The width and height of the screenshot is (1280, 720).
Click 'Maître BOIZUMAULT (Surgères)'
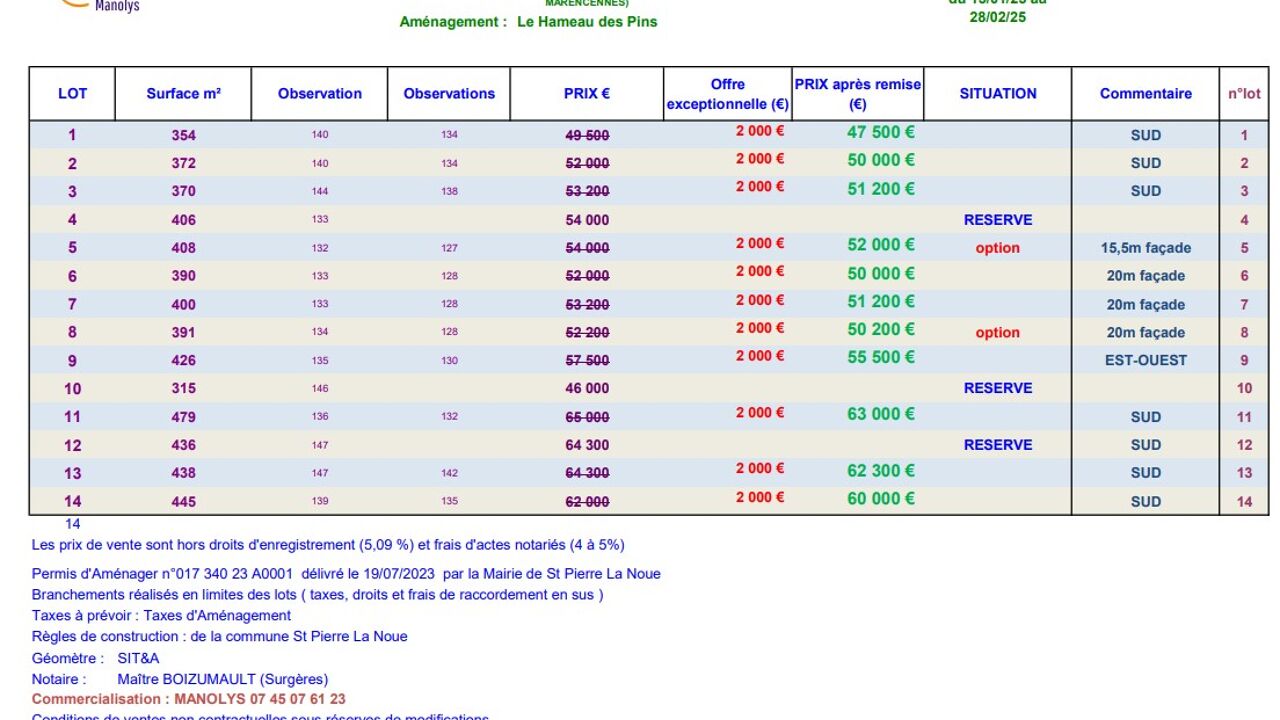pyautogui.click(x=222, y=679)
